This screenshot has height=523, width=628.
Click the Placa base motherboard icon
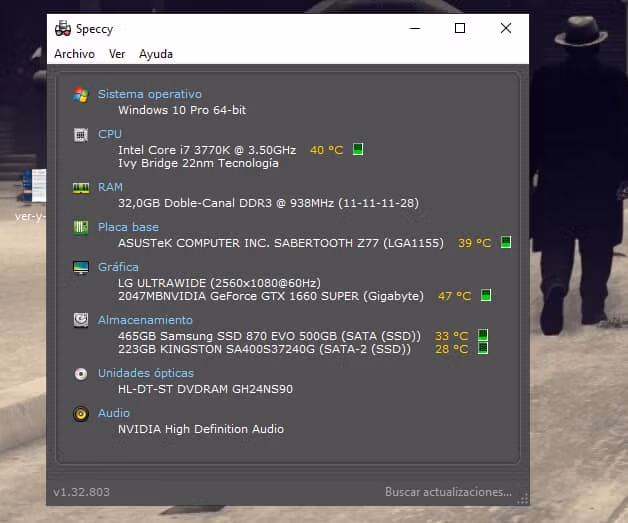[x=81, y=227]
